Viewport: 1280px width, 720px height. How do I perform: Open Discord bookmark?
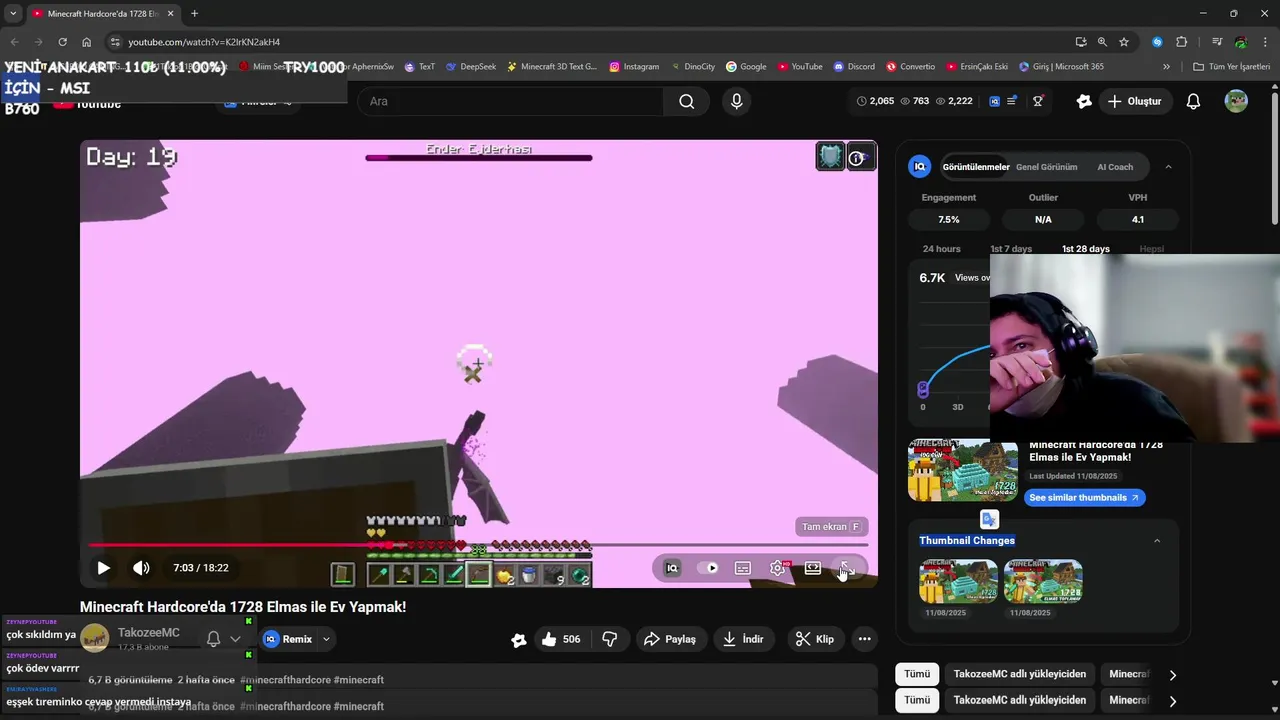pyautogui.click(x=853, y=67)
